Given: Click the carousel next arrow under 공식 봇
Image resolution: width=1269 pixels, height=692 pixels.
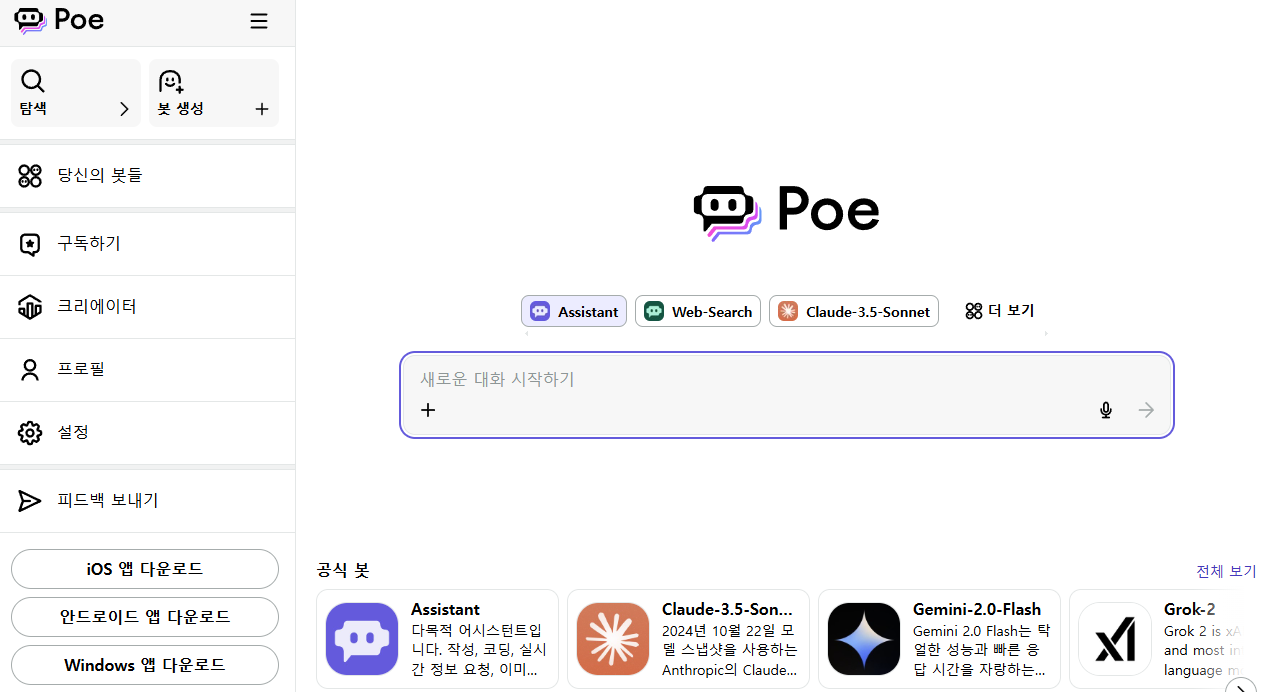Looking at the screenshot, I should point(1241,686).
